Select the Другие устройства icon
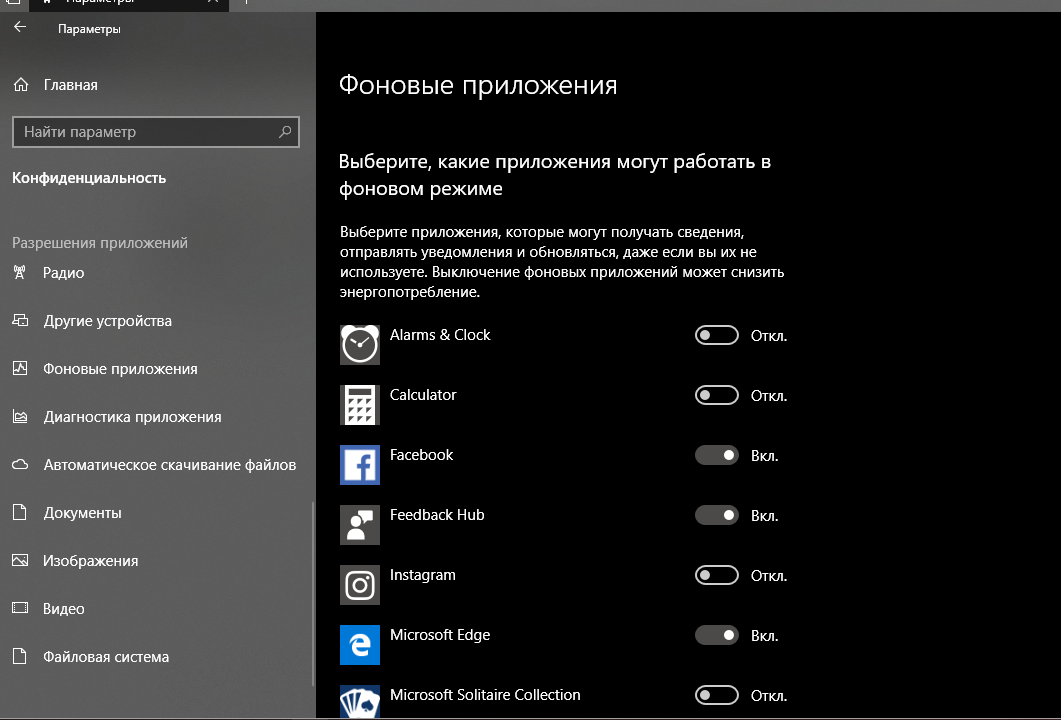 tap(20, 320)
